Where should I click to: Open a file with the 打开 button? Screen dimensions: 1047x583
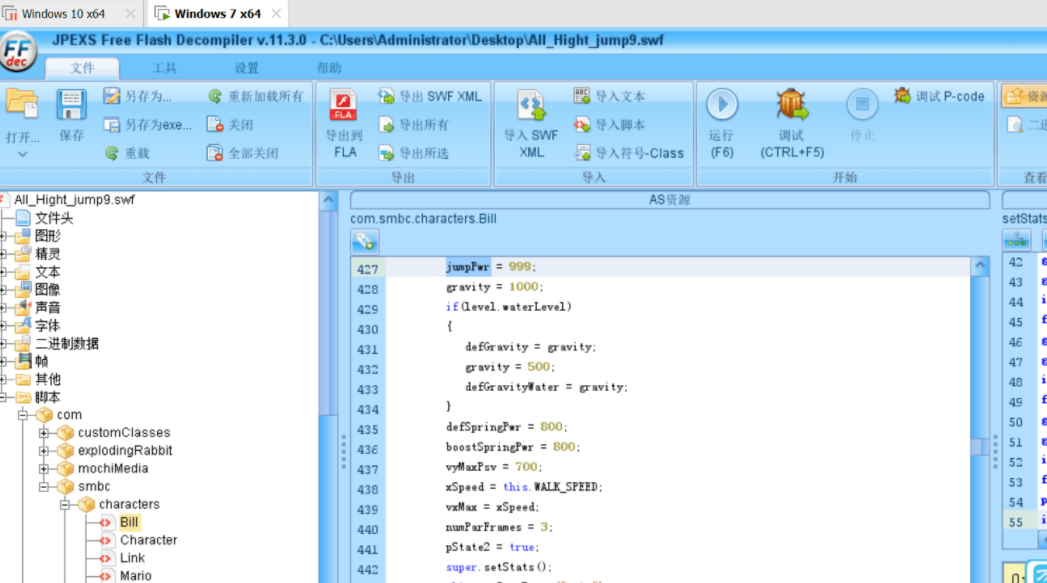pos(23,116)
